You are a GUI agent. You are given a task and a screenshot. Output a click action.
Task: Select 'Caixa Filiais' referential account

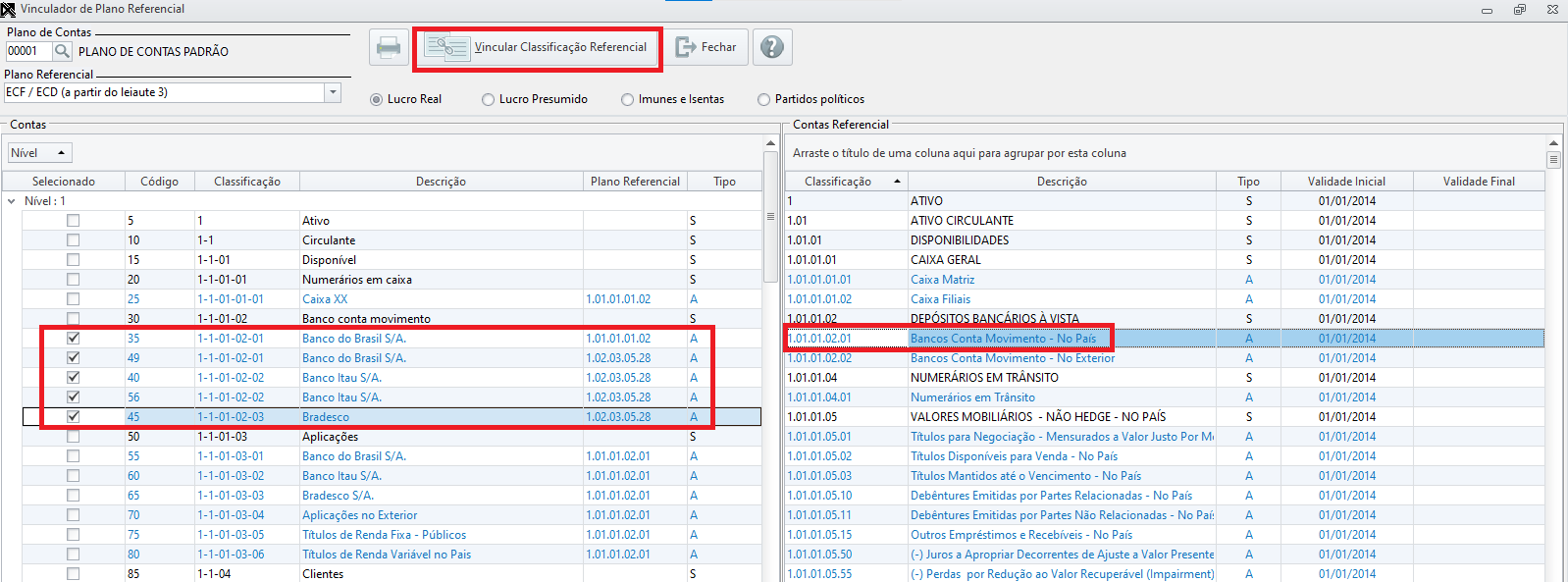point(1165,299)
